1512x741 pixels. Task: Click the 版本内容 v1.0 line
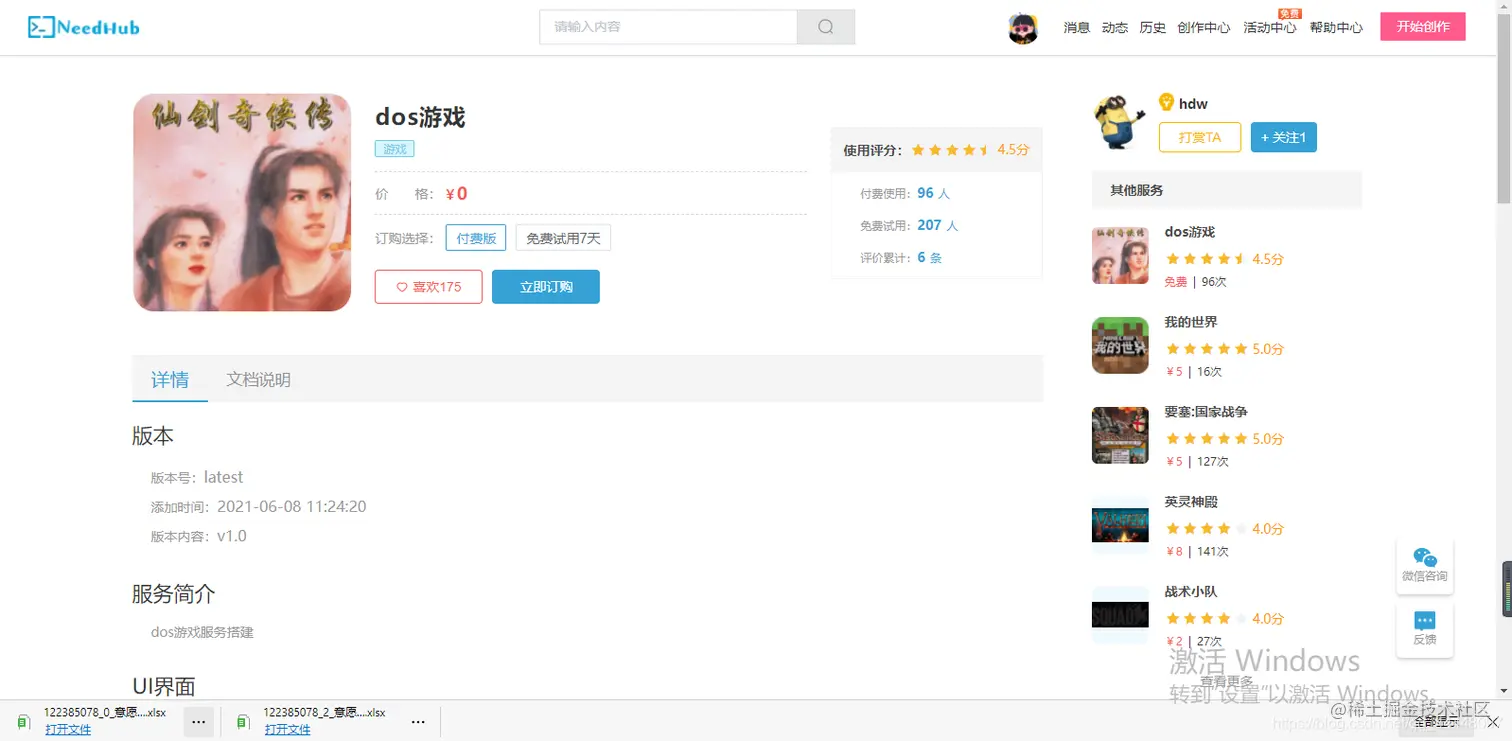(199, 536)
